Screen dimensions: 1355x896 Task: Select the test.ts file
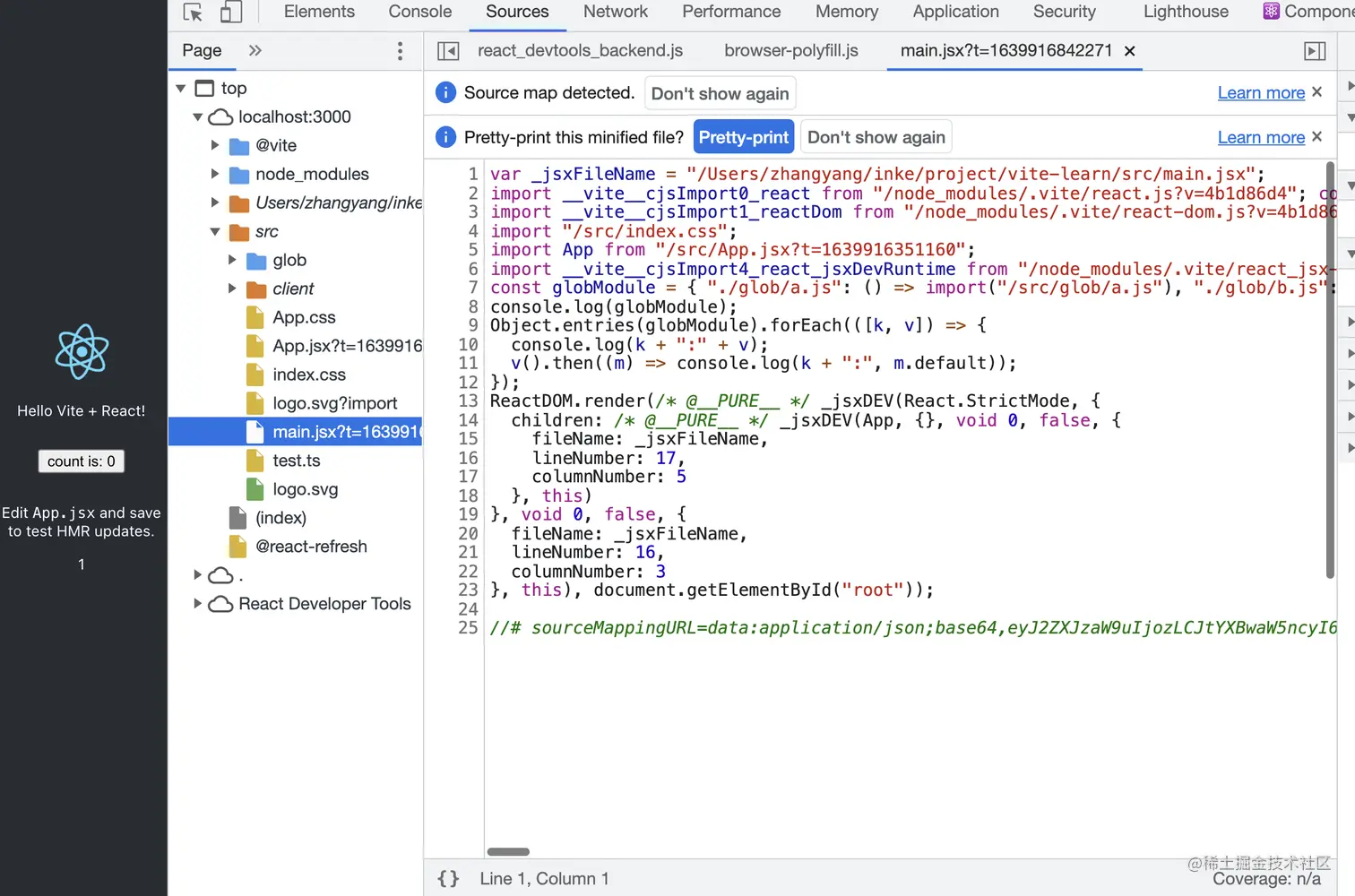(x=297, y=461)
